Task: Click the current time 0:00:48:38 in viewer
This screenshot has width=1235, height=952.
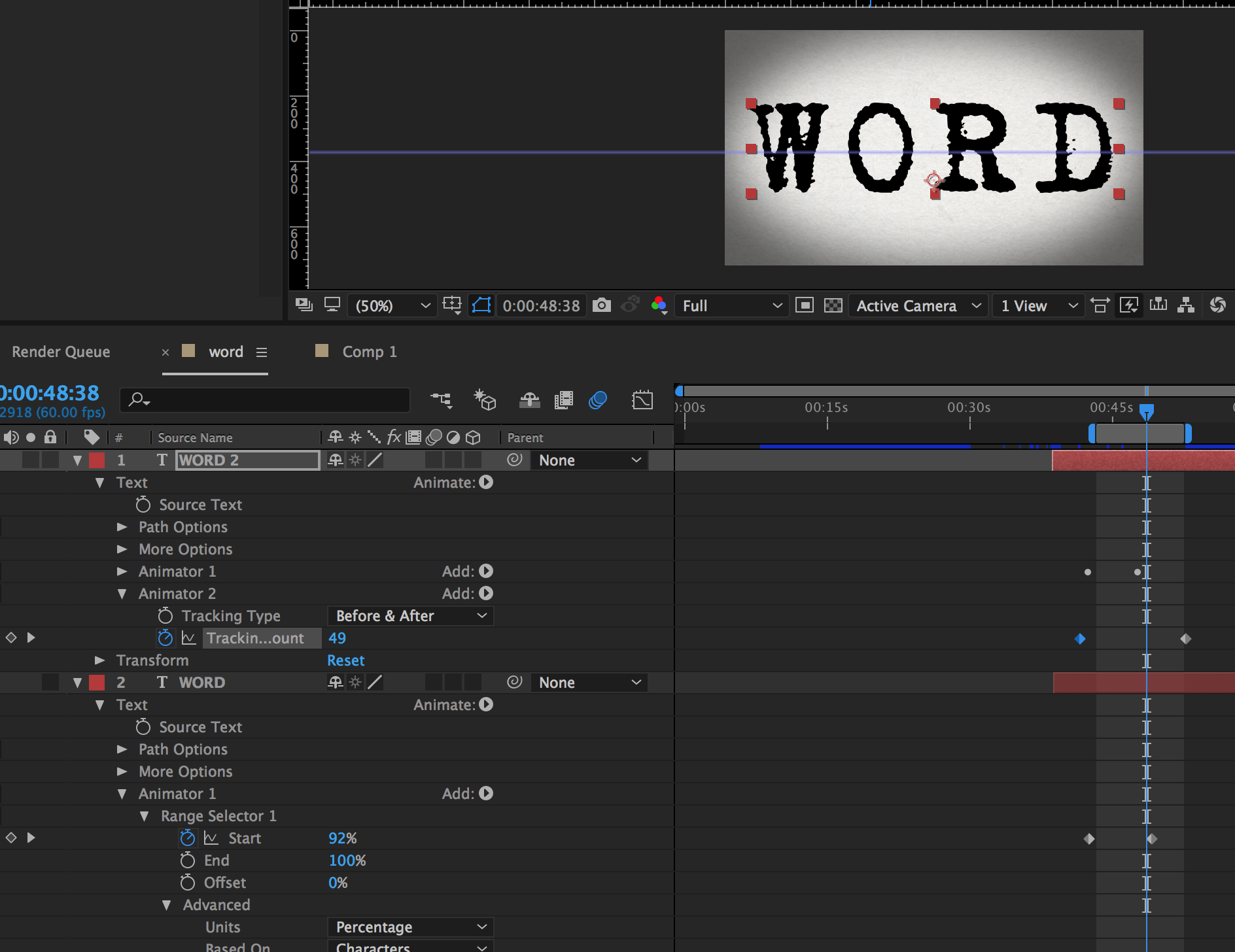Action: pyautogui.click(x=541, y=305)
